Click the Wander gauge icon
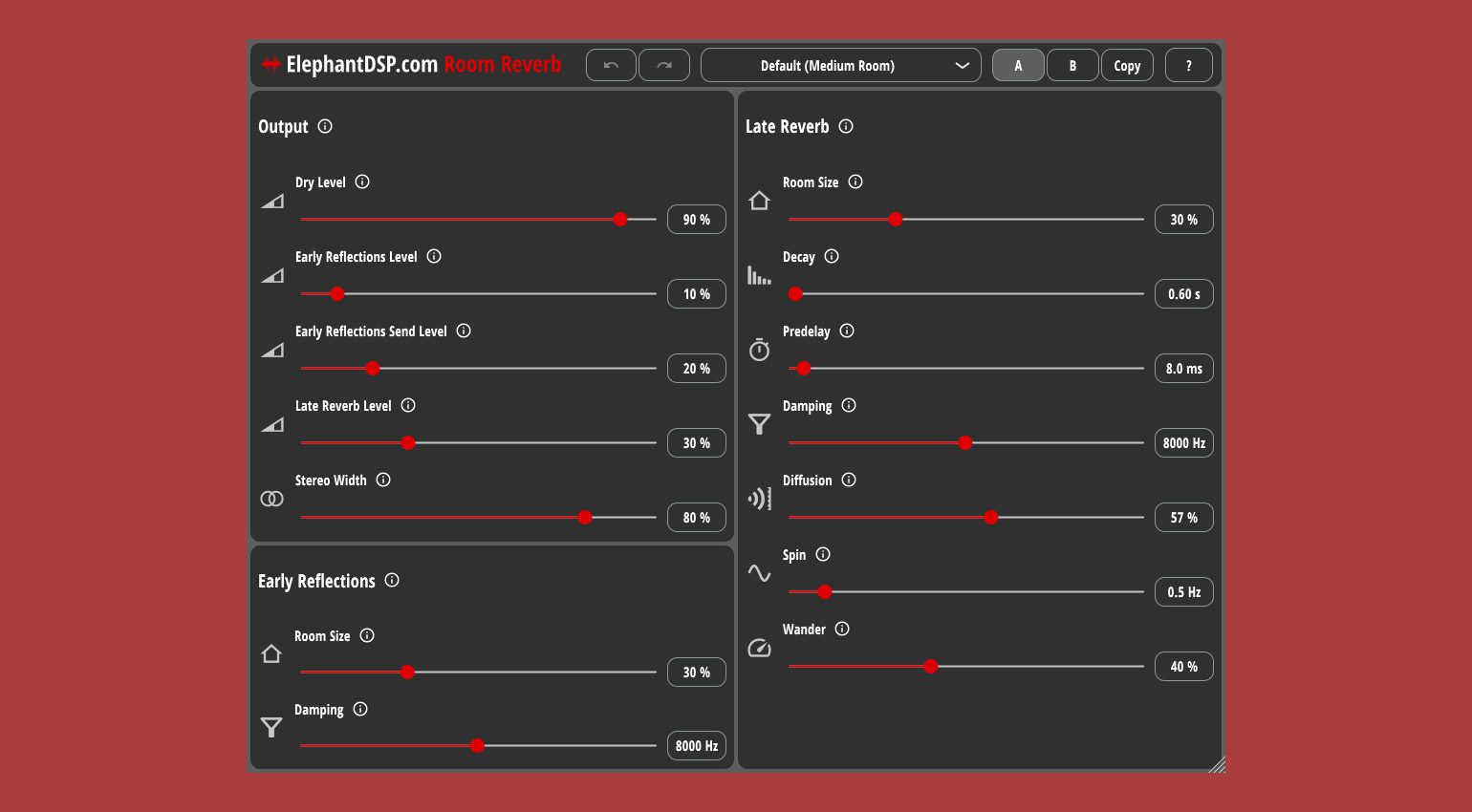 point(759,648)
